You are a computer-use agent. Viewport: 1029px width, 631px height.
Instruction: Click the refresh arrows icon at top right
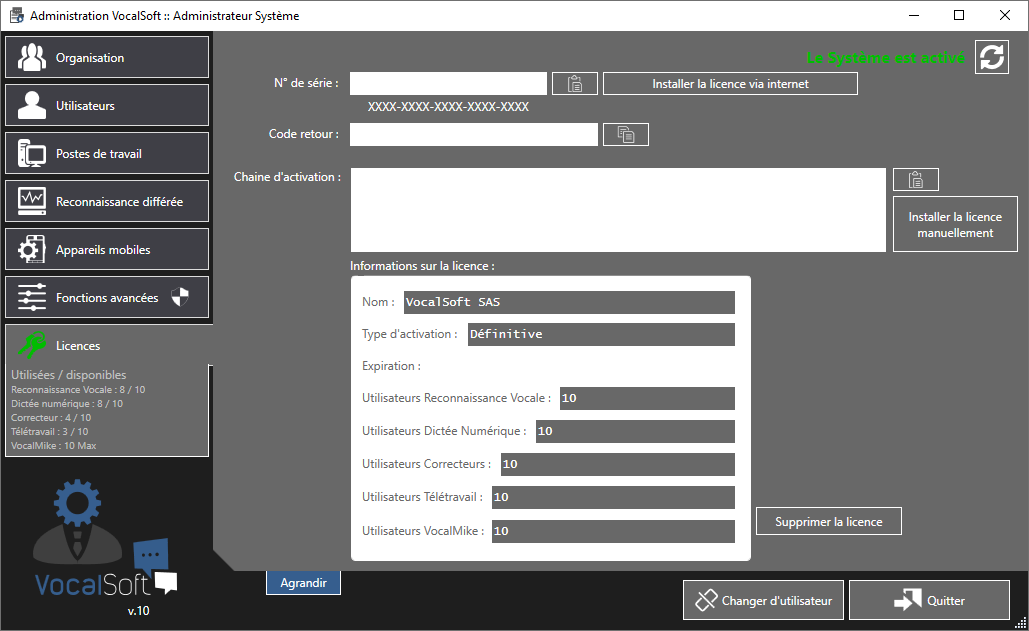(x=992, y=57)
